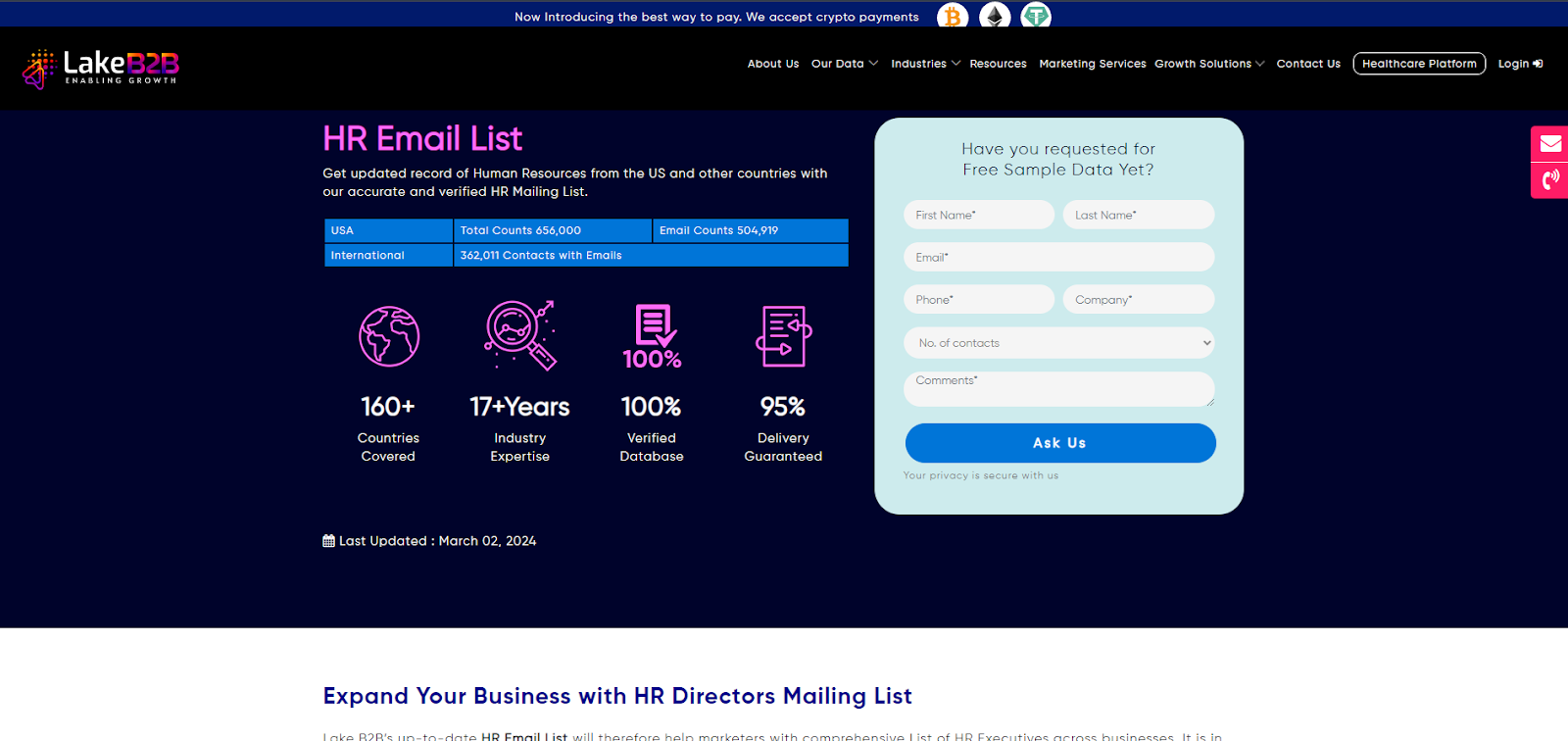The image size is (1568, 741).
Task: Open the Contact Us menu item
Action: click(1308, 64)
